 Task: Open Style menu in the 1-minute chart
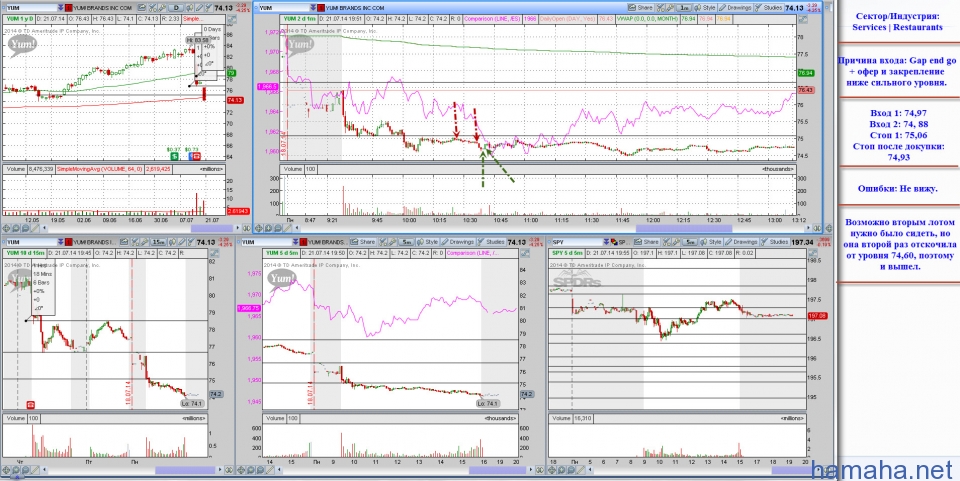coord(705,8)
